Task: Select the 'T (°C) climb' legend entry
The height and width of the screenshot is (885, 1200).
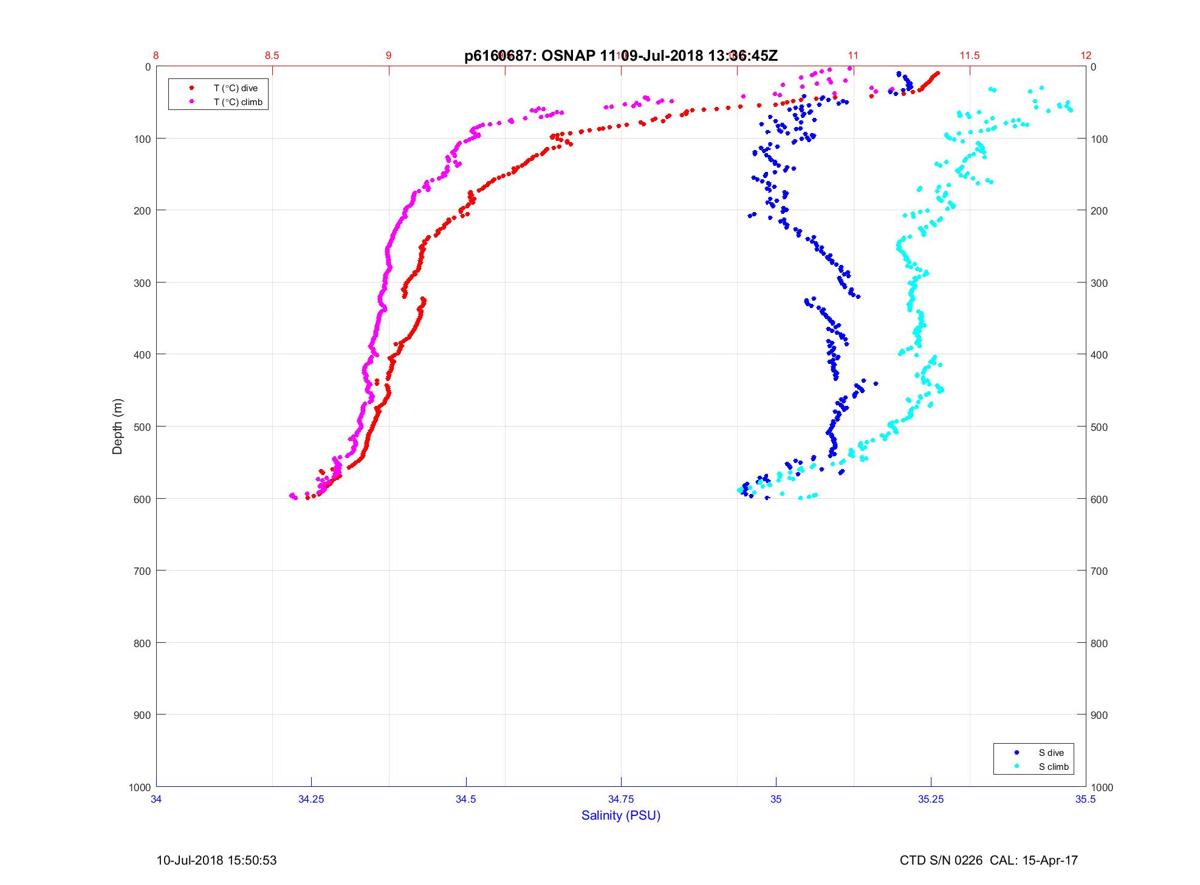Action: [237, 102]
